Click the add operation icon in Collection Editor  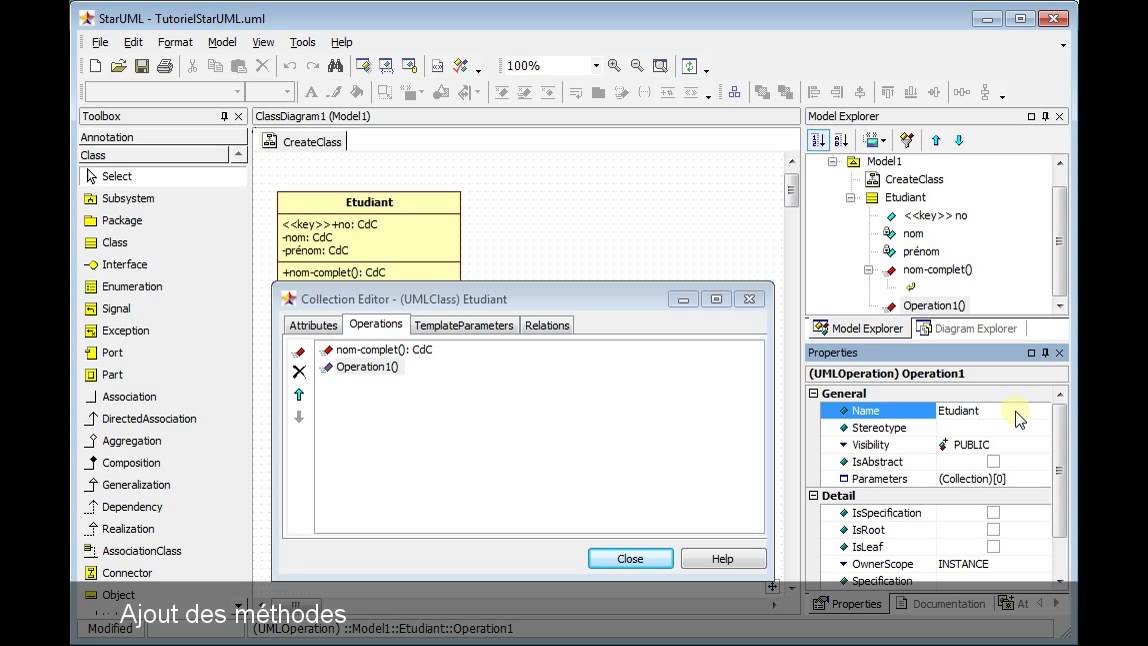[x=299, y=352]
